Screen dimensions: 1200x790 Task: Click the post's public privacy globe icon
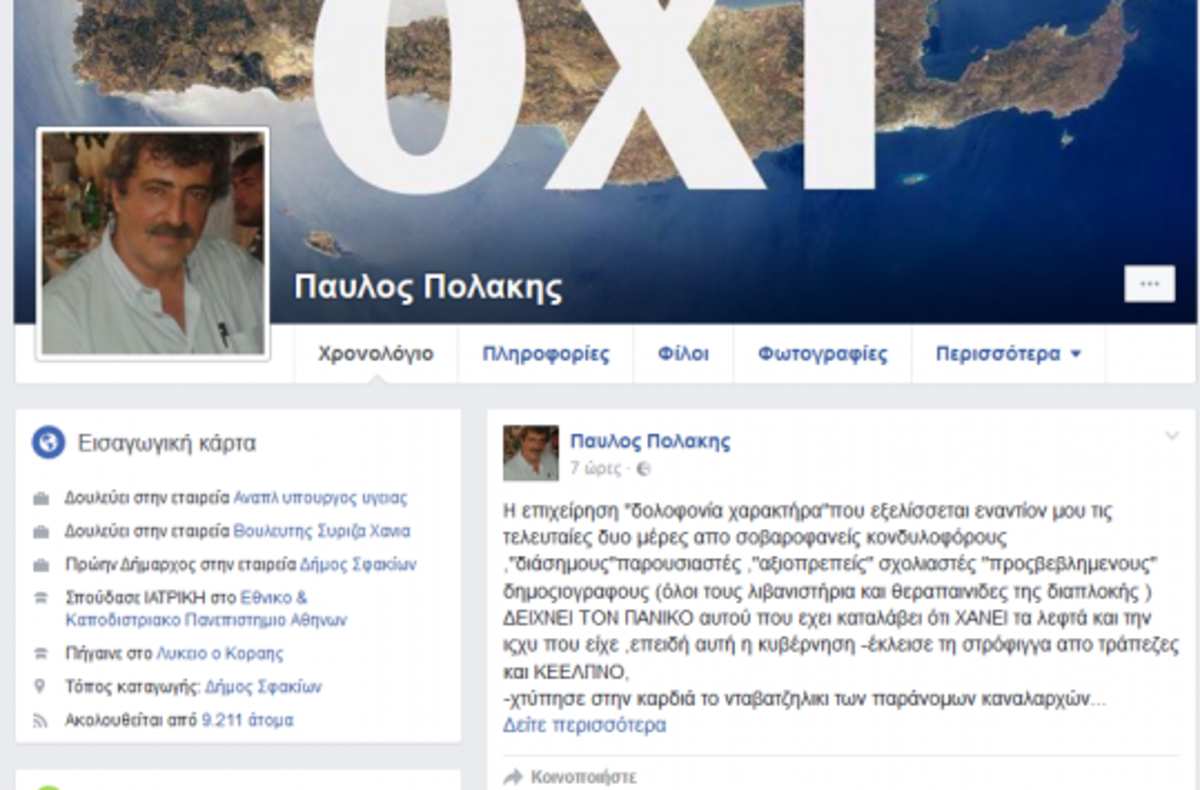644,468
